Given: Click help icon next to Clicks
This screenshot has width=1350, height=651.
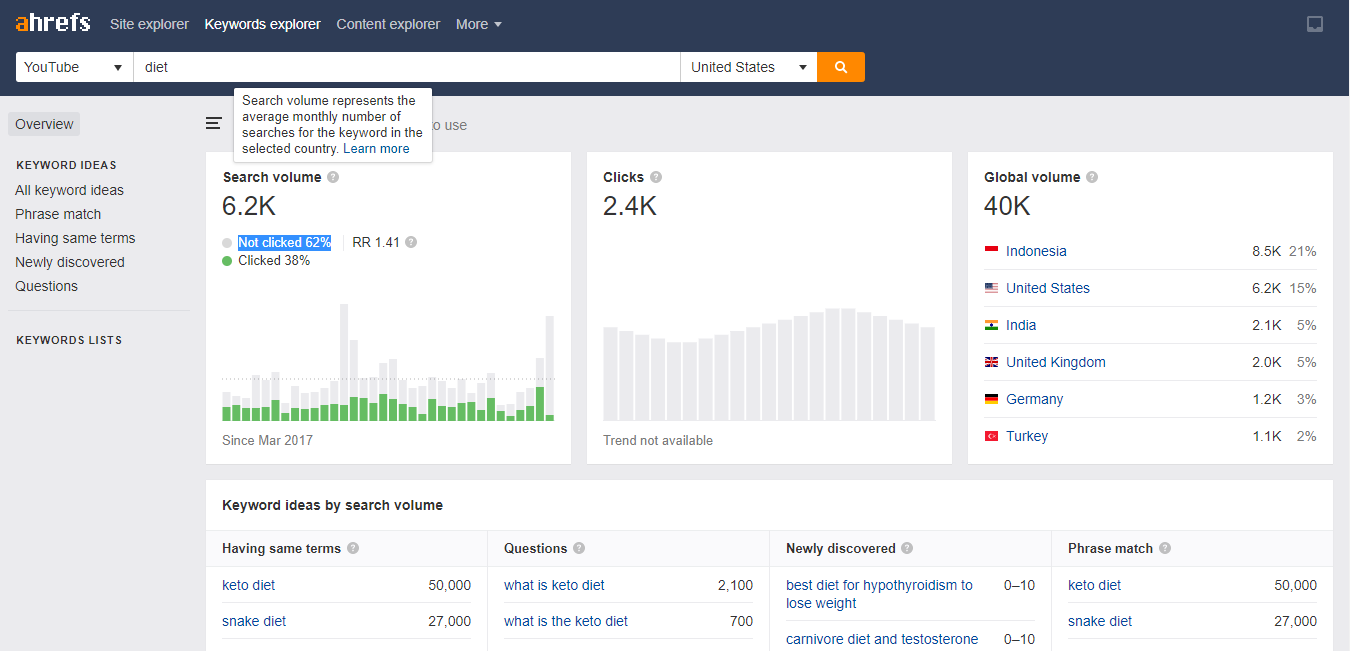Looking at the screenshot, I should (656, 177).
